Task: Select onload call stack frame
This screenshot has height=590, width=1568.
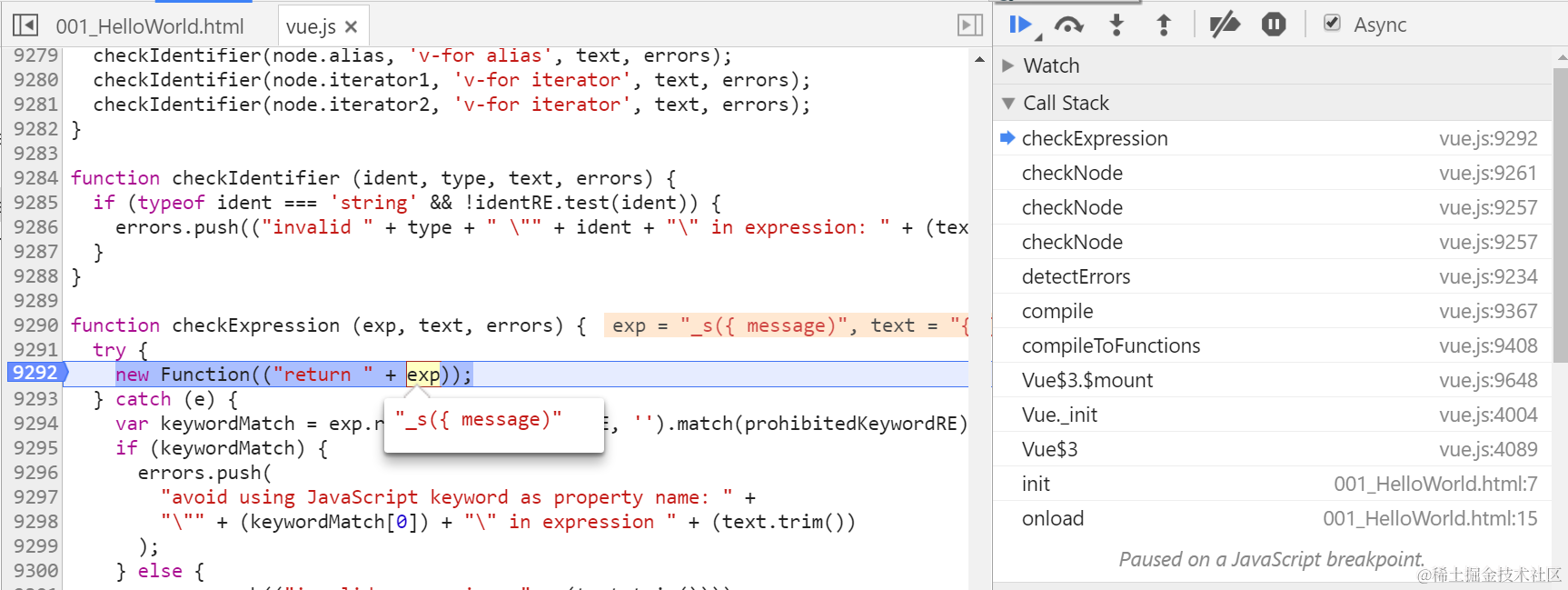Action: click(1272, 518)
